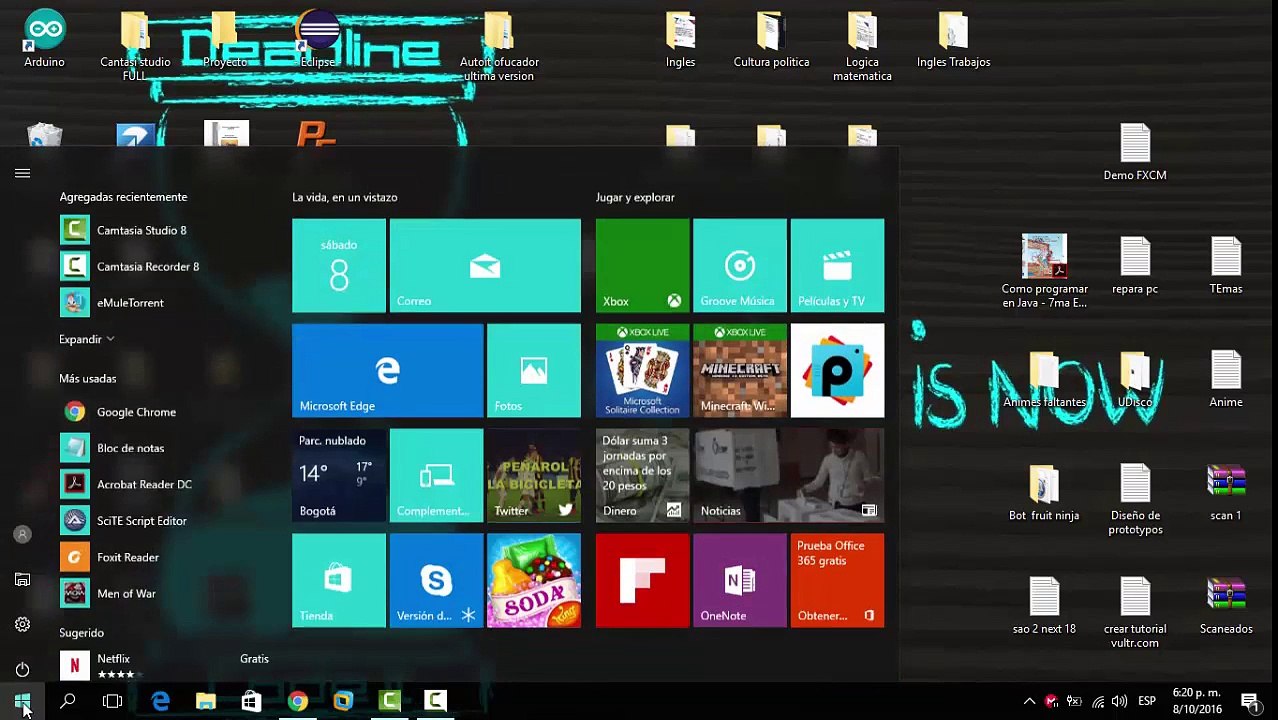1278x720 pixels.
Task: Select the crear tutorial vultr.com file
Action: [x=1135, y=613]
